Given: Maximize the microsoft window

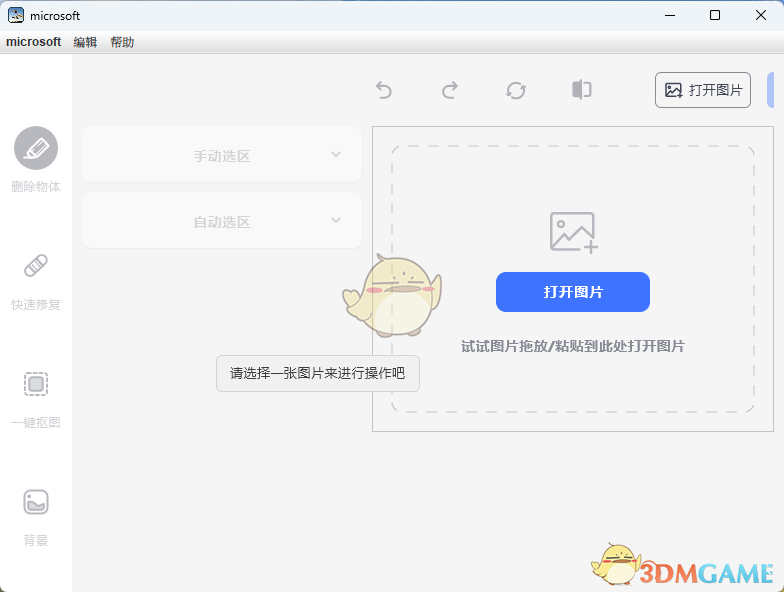Looking at the screenshot, I should pos(715,16).
